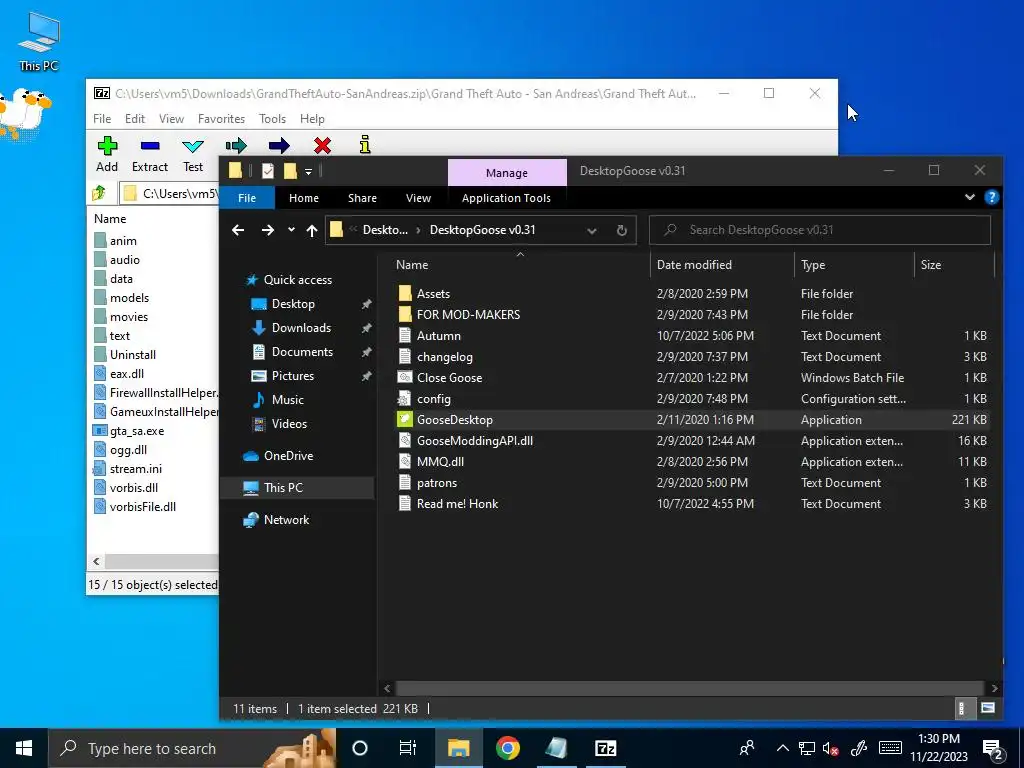Image resolution: width=1024 pixels, height=768 pixels.
Task: Open the Cortana circle on taskbar
Action: [360, 748]
